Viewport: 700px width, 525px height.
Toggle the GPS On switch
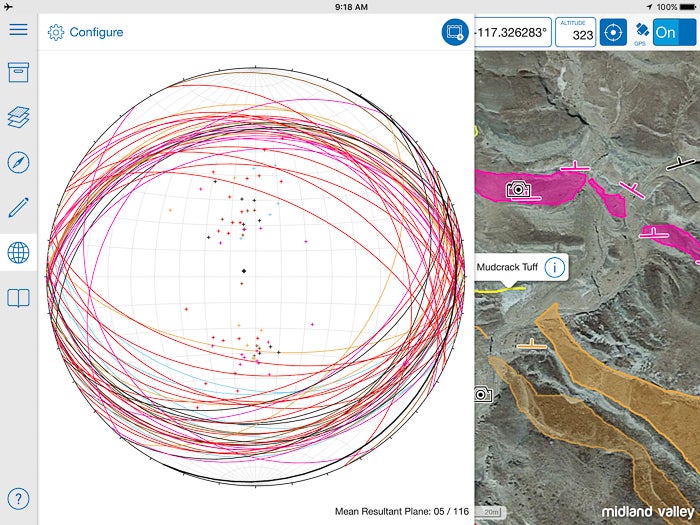click(x=673, y=32)
